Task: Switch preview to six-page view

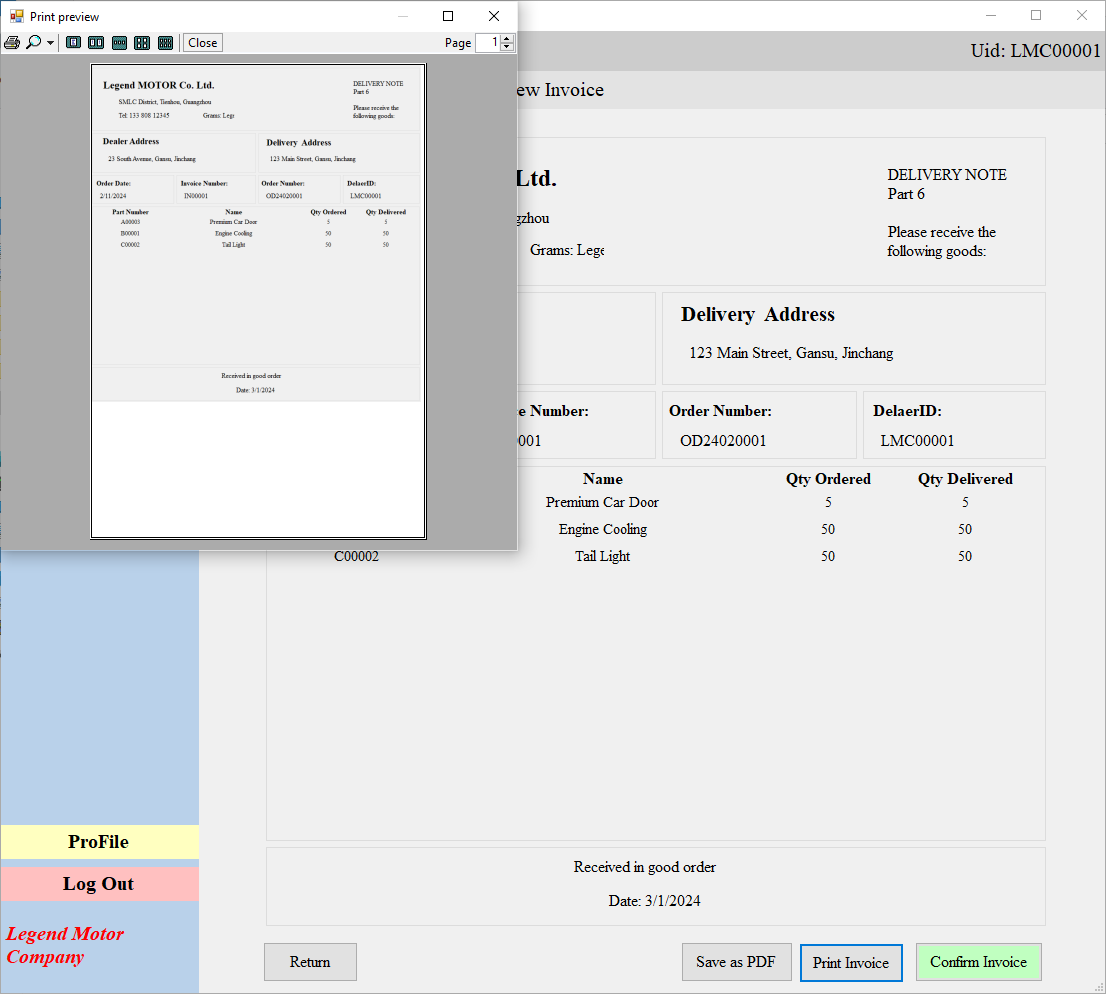Action: click(x=165, y=42)
